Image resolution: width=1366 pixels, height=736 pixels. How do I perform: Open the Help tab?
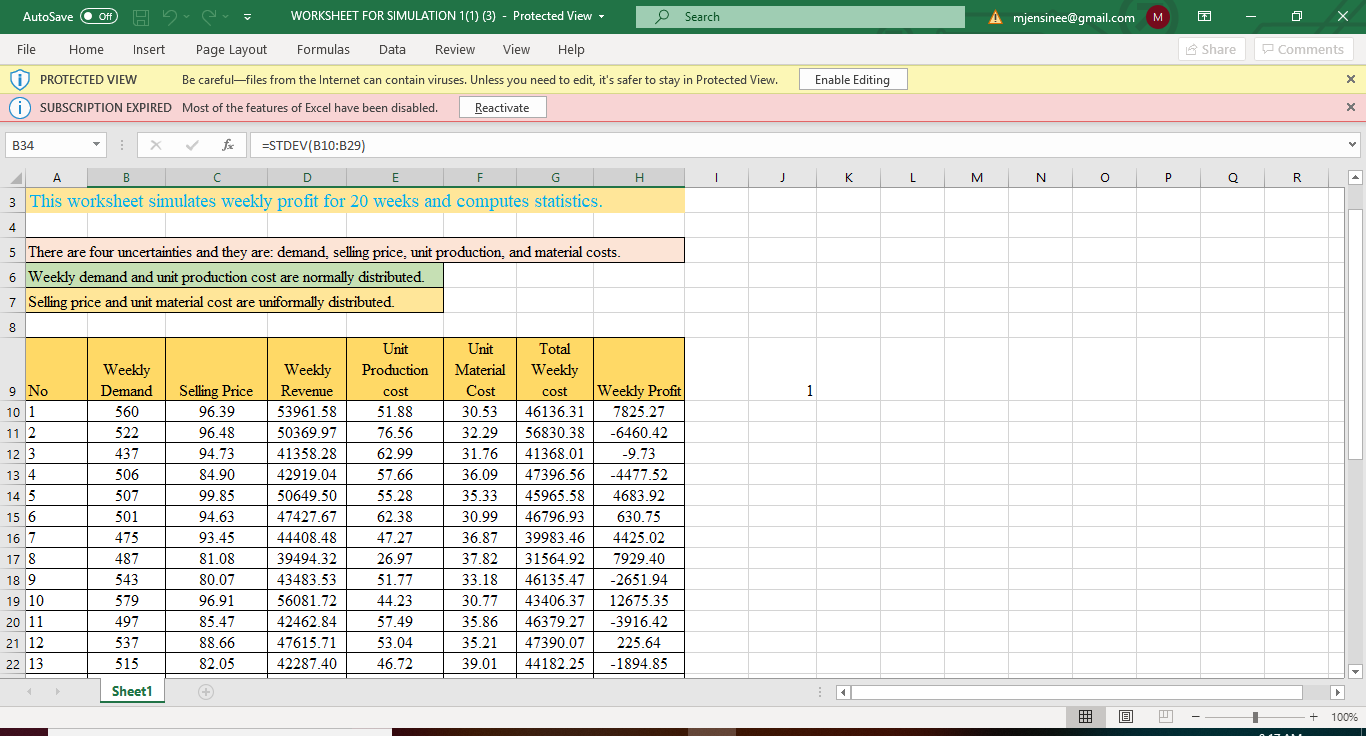(571, 49)
